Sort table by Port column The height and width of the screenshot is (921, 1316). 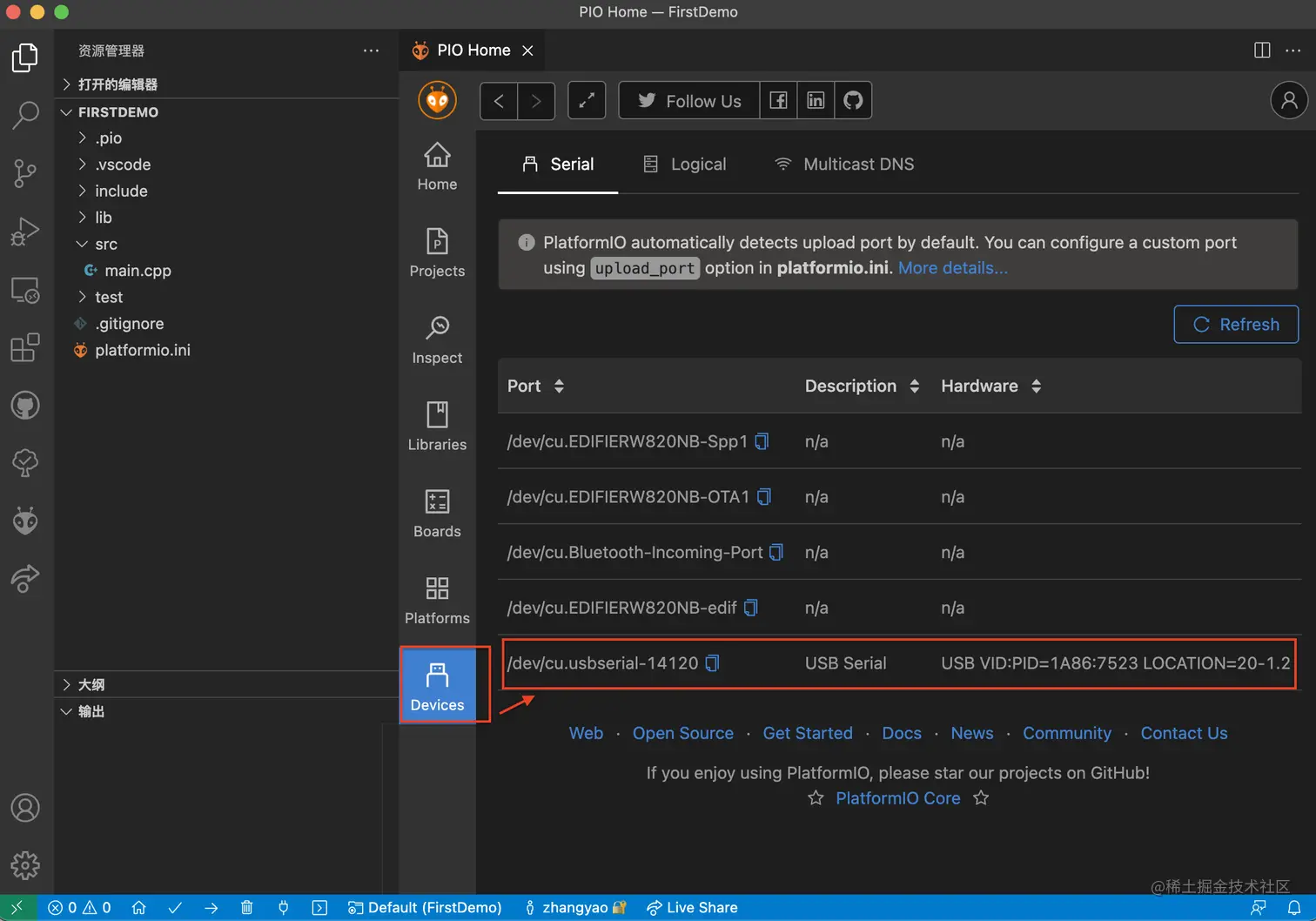coord(559,386)
